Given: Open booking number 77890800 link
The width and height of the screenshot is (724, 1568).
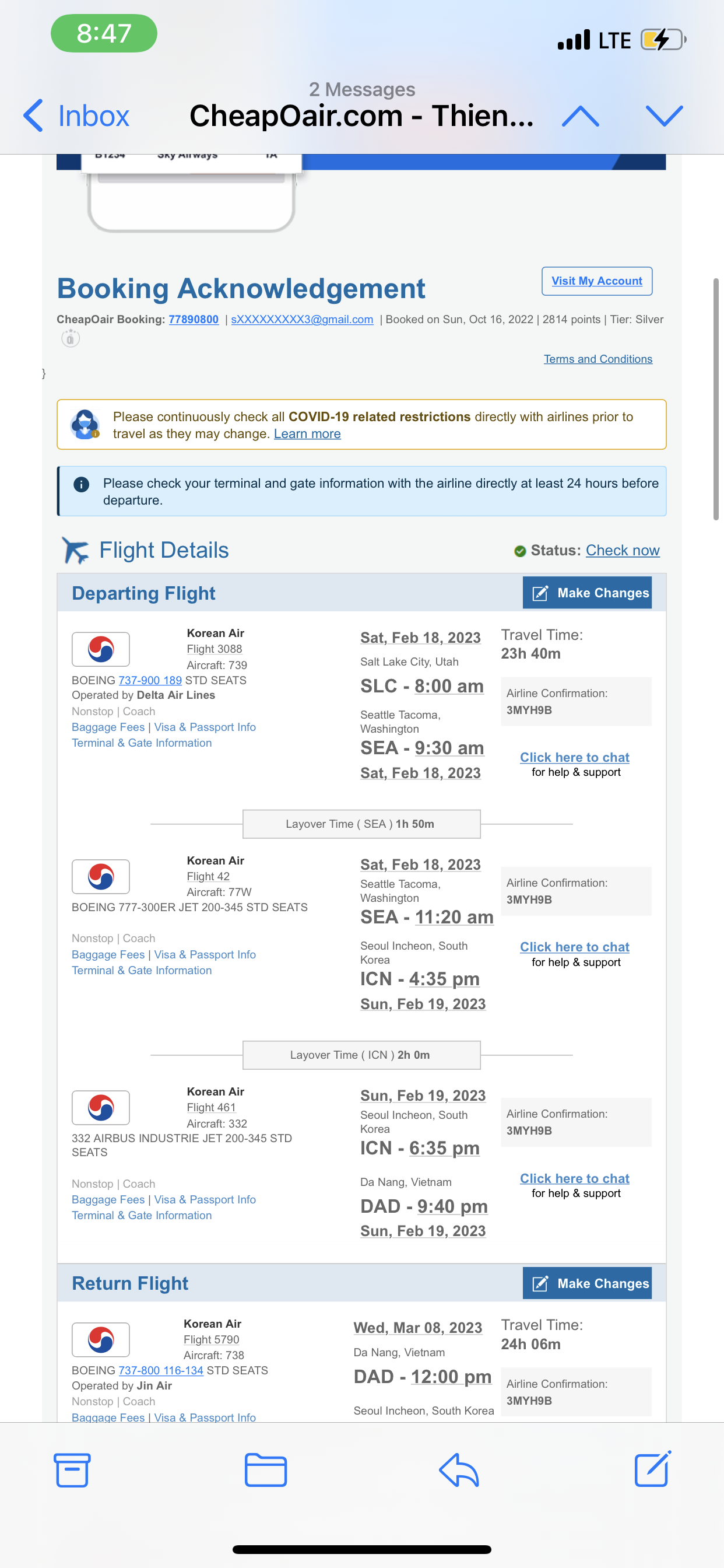Looking at the screenshot, I should pos(194,320).
